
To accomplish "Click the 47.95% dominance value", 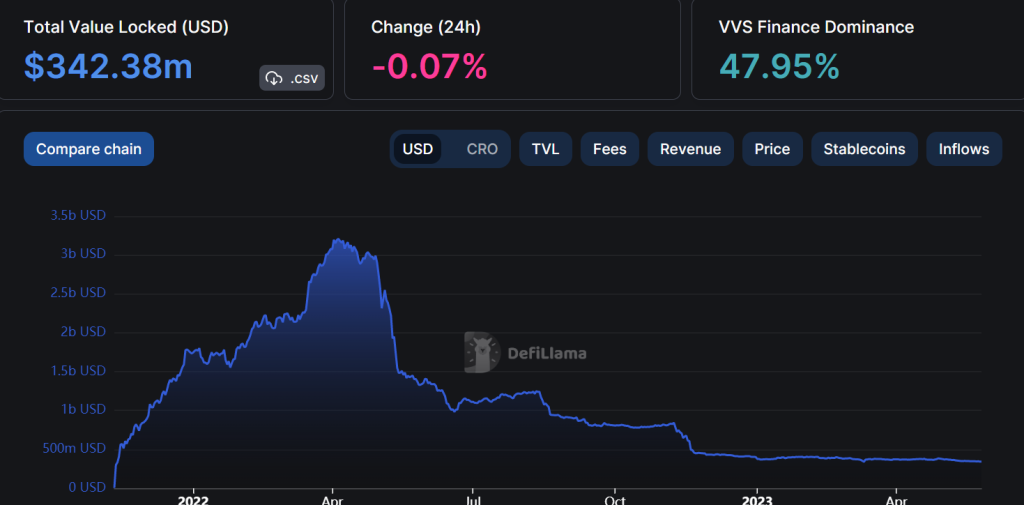I will point(778,66).
